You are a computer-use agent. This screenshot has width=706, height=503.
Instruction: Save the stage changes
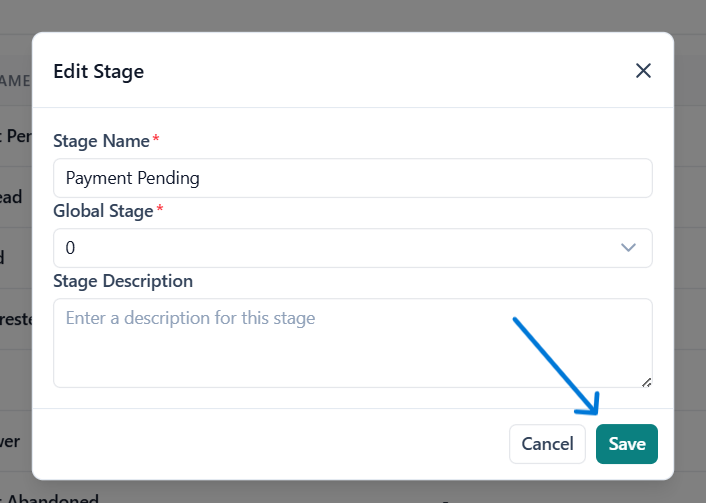coord(626,444)
